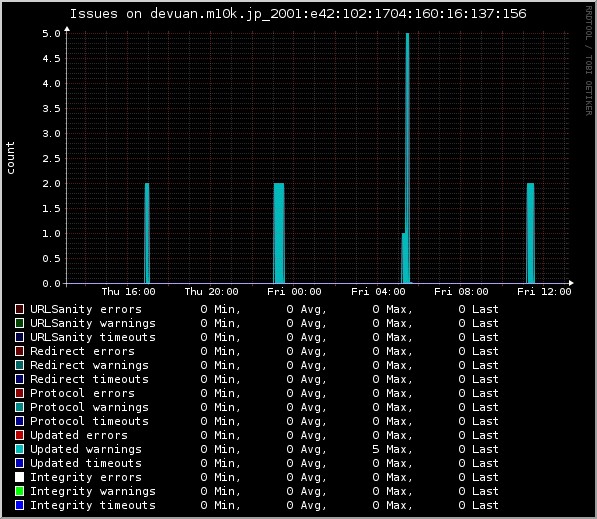The height and width of the screenshot is (519, 597).
Task: Click the Fri 04:00 time axis label
Action: pos(378,292)
